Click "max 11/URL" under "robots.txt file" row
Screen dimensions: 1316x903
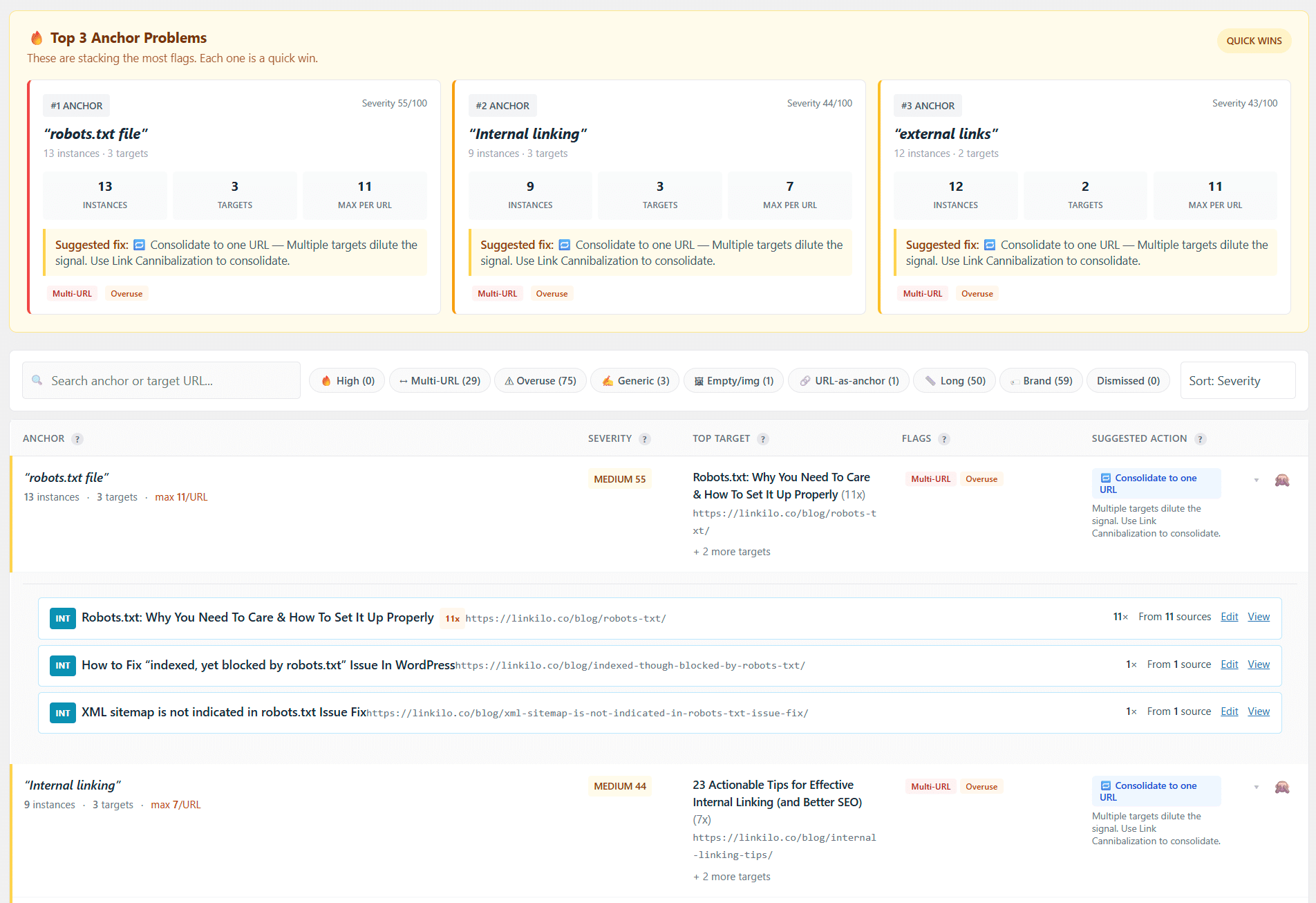point(181,497)
